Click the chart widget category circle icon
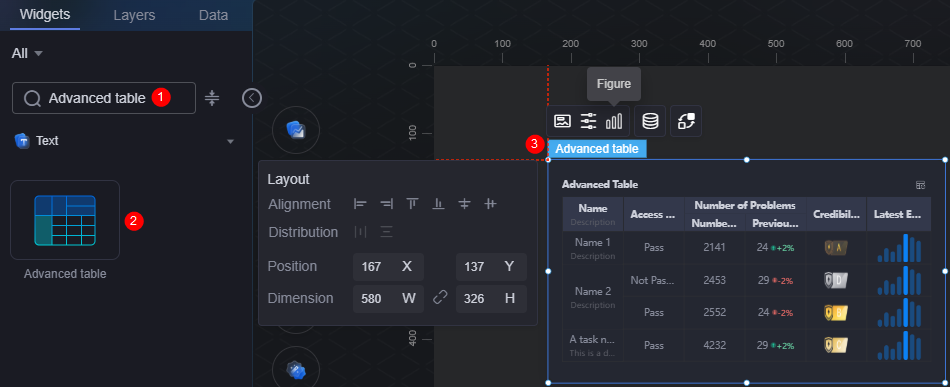 coord(296,129)
